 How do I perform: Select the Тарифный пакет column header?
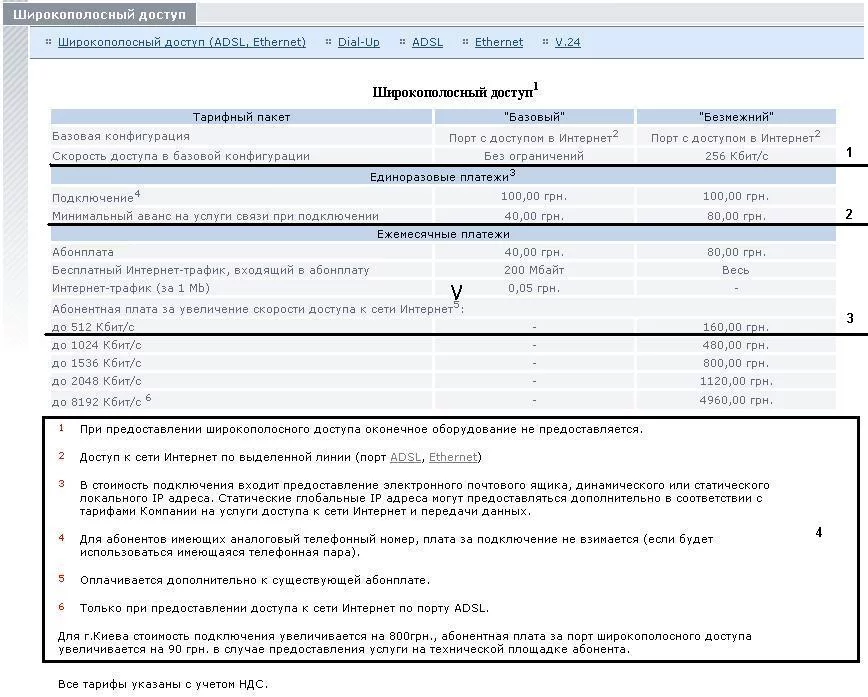tap(241, 117)
